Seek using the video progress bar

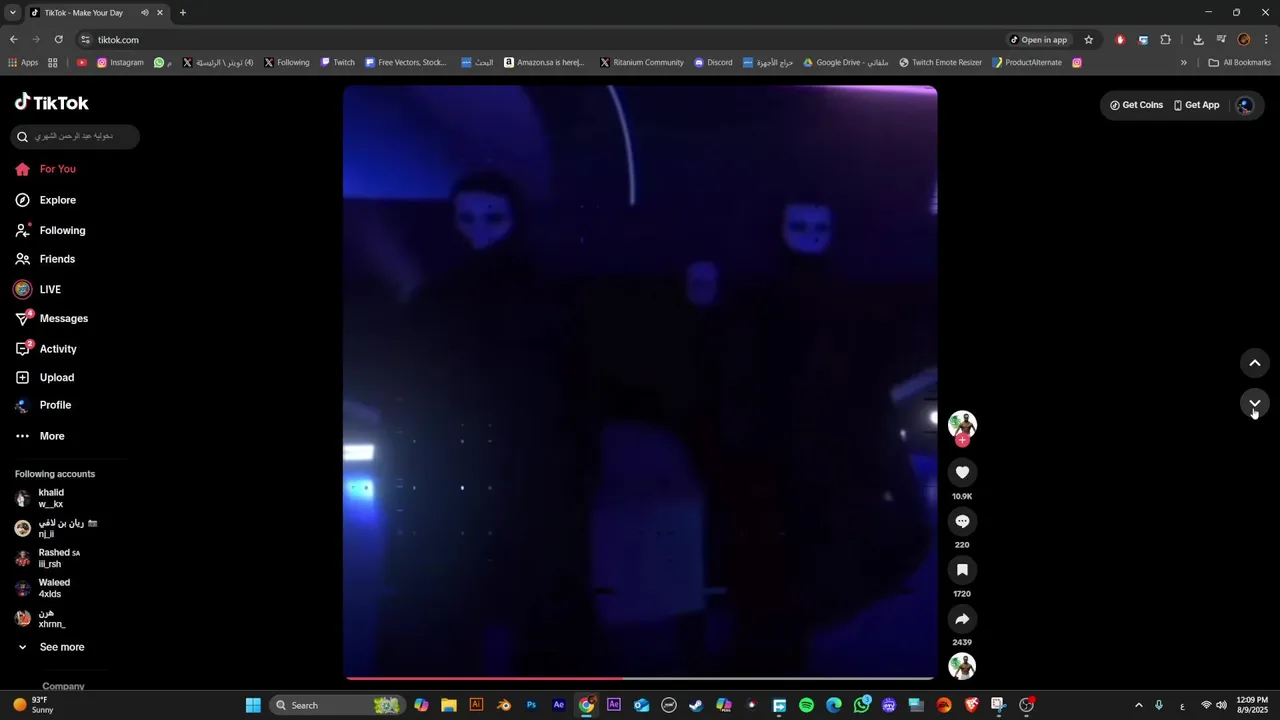(x=640, y=678)
